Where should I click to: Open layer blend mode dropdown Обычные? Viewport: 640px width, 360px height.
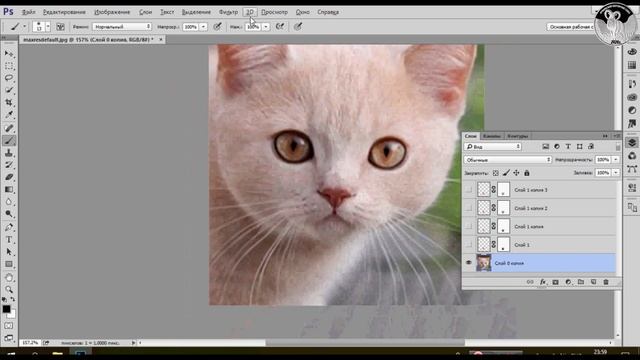point(508,160)
